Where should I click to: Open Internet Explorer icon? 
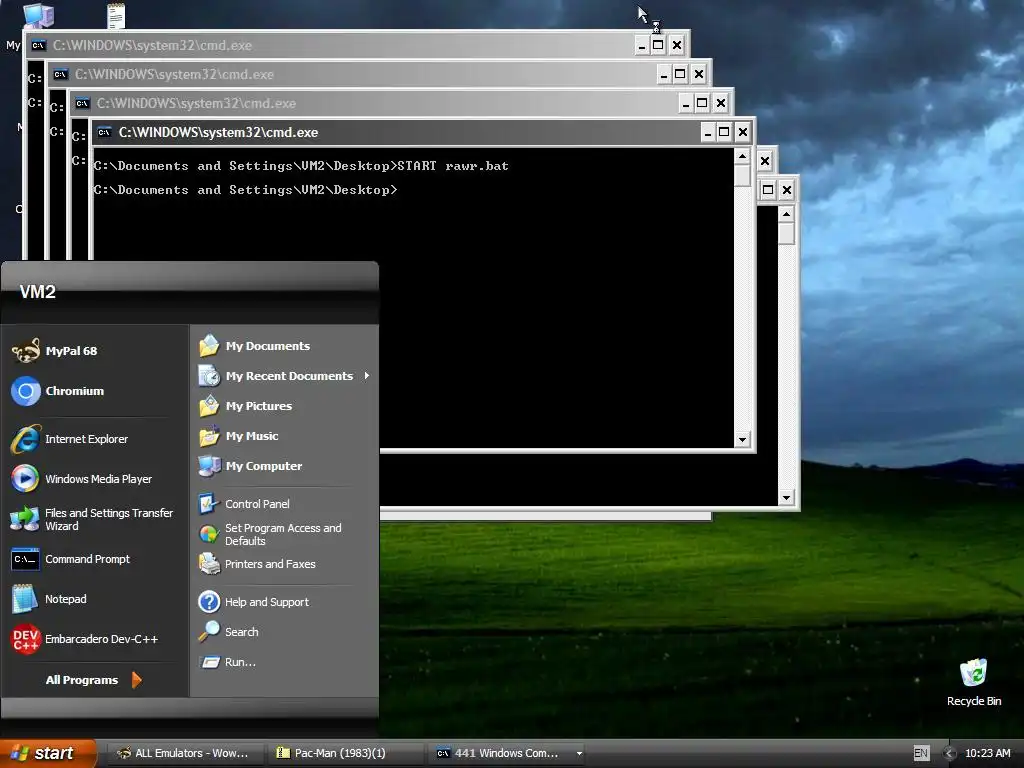point(26,439)
